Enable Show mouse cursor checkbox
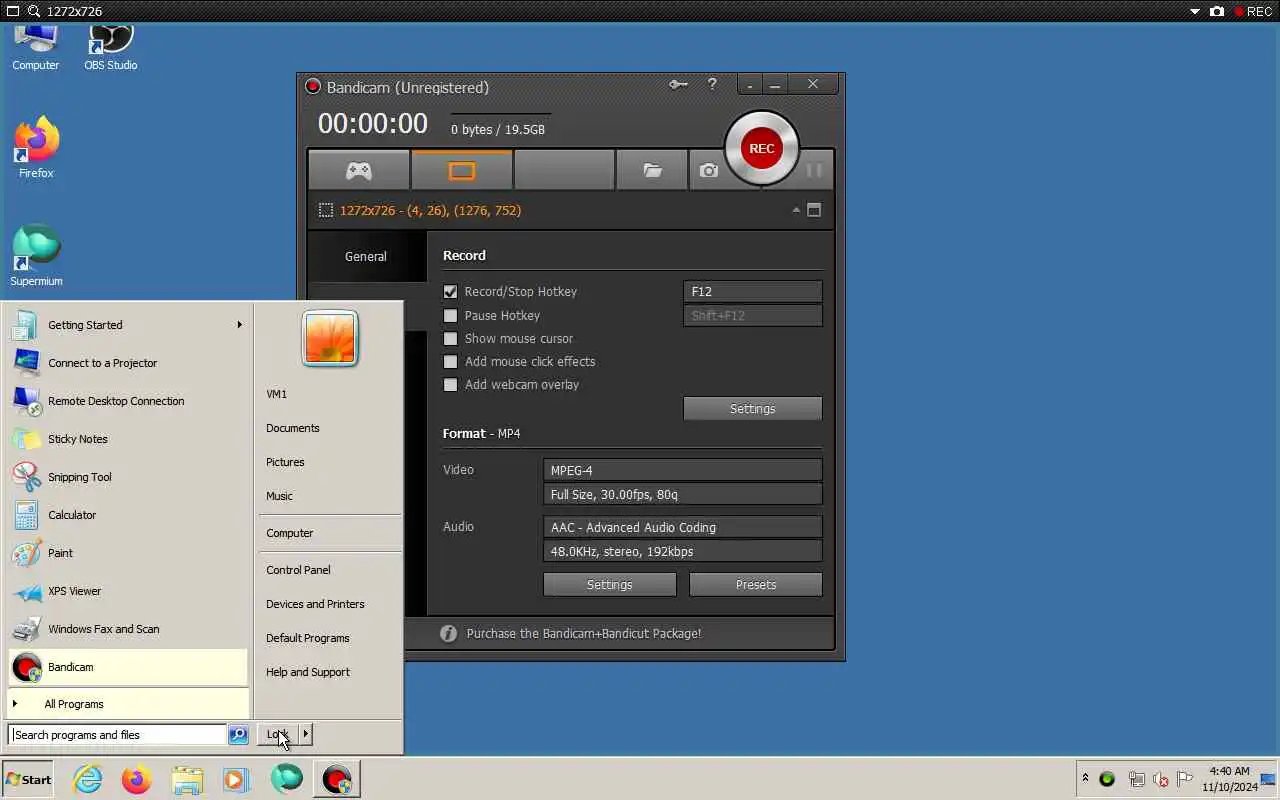The width and height of the screenshot is (1280, 800). (450, 338)
